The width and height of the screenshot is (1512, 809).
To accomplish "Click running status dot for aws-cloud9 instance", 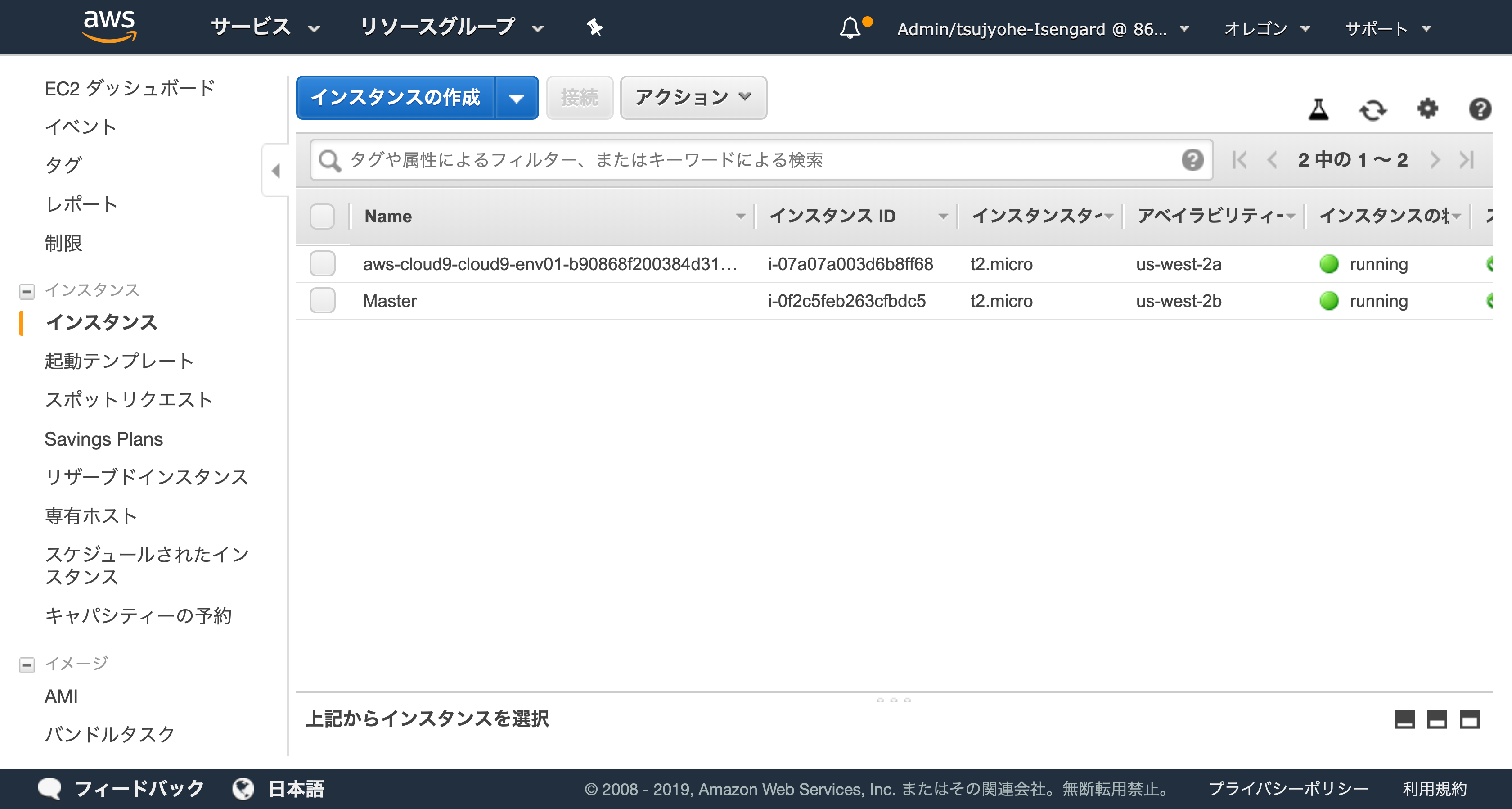I will tap(1329, 264).
